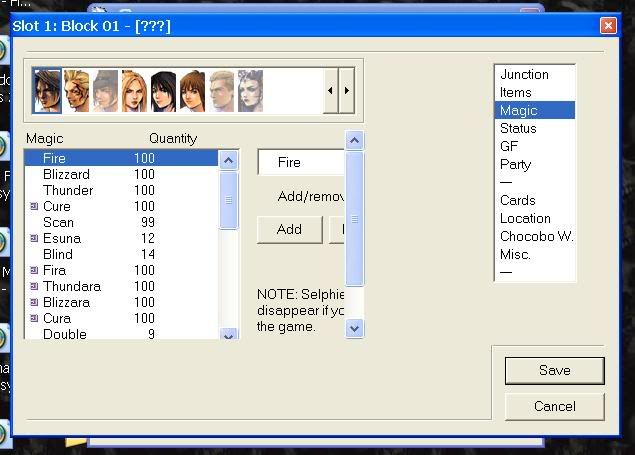Open the Magic section

[x=535, y=110]
